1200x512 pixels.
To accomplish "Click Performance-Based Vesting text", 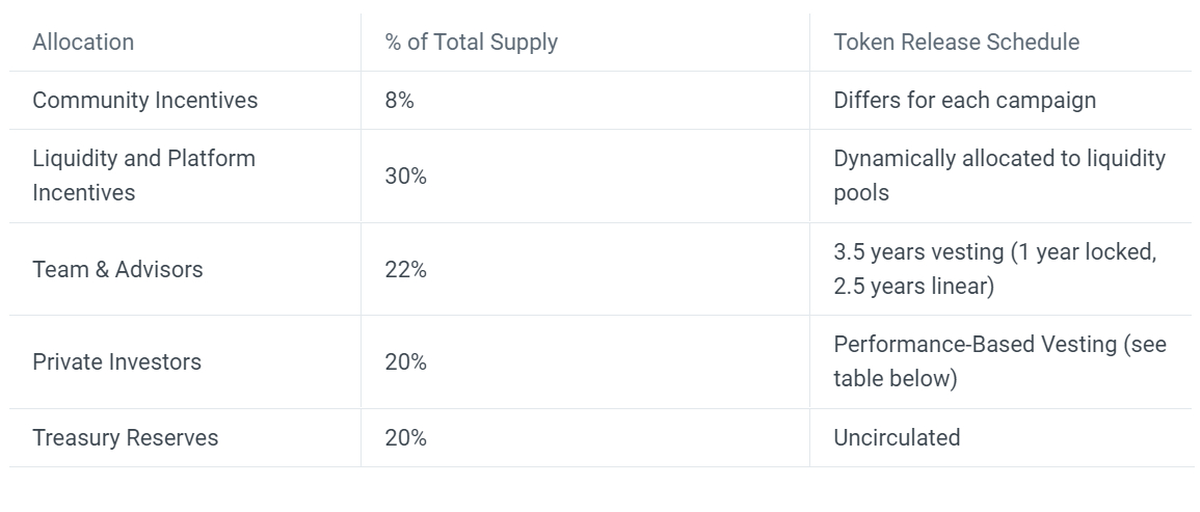I will (x=976, y=344).
